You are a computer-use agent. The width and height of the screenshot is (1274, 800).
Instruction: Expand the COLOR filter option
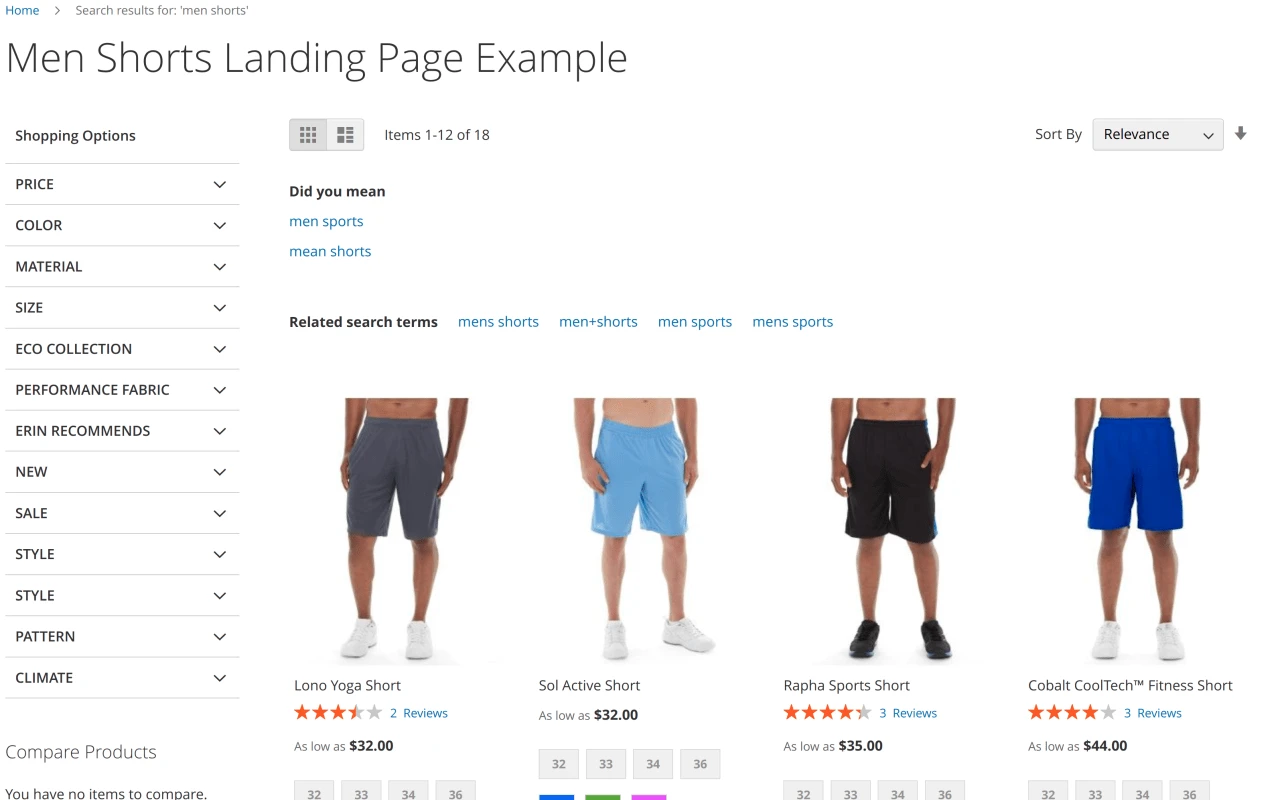(122, 225)
